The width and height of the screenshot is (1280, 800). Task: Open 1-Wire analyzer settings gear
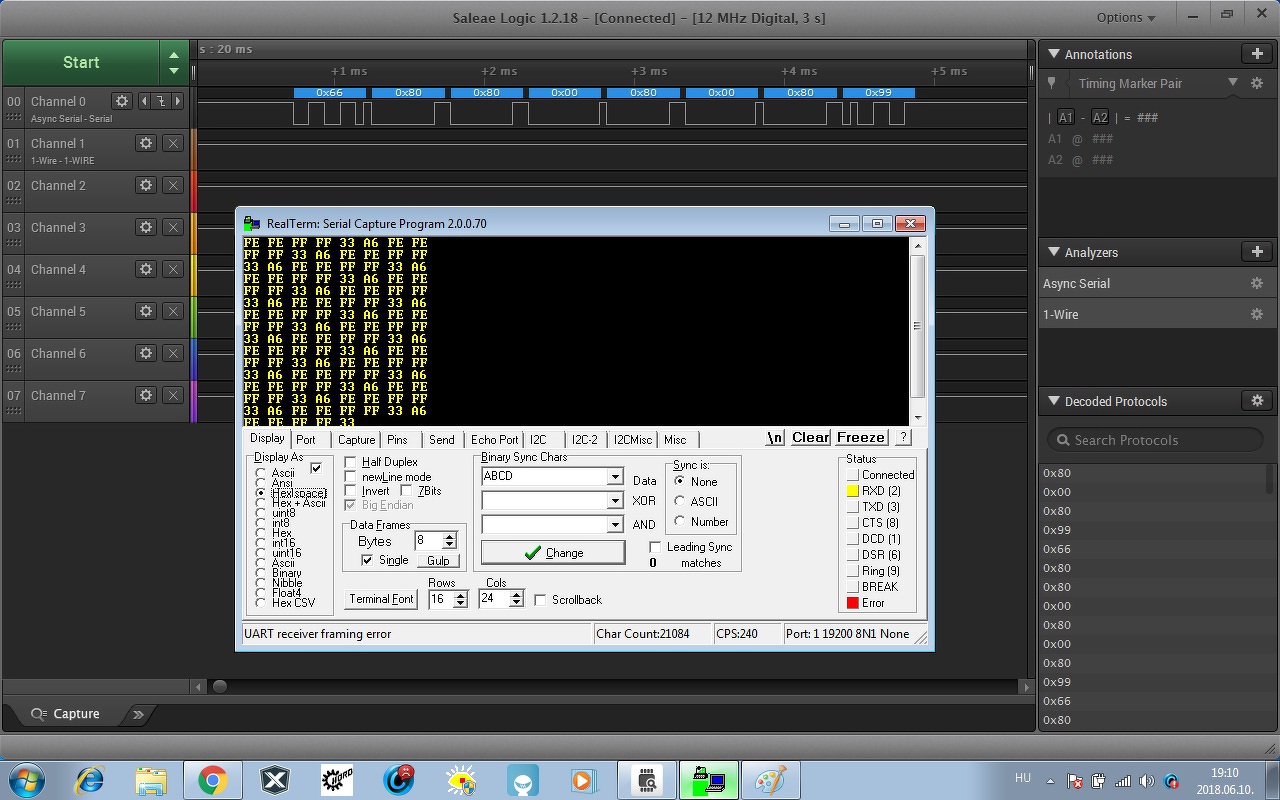coord(1257,314)
